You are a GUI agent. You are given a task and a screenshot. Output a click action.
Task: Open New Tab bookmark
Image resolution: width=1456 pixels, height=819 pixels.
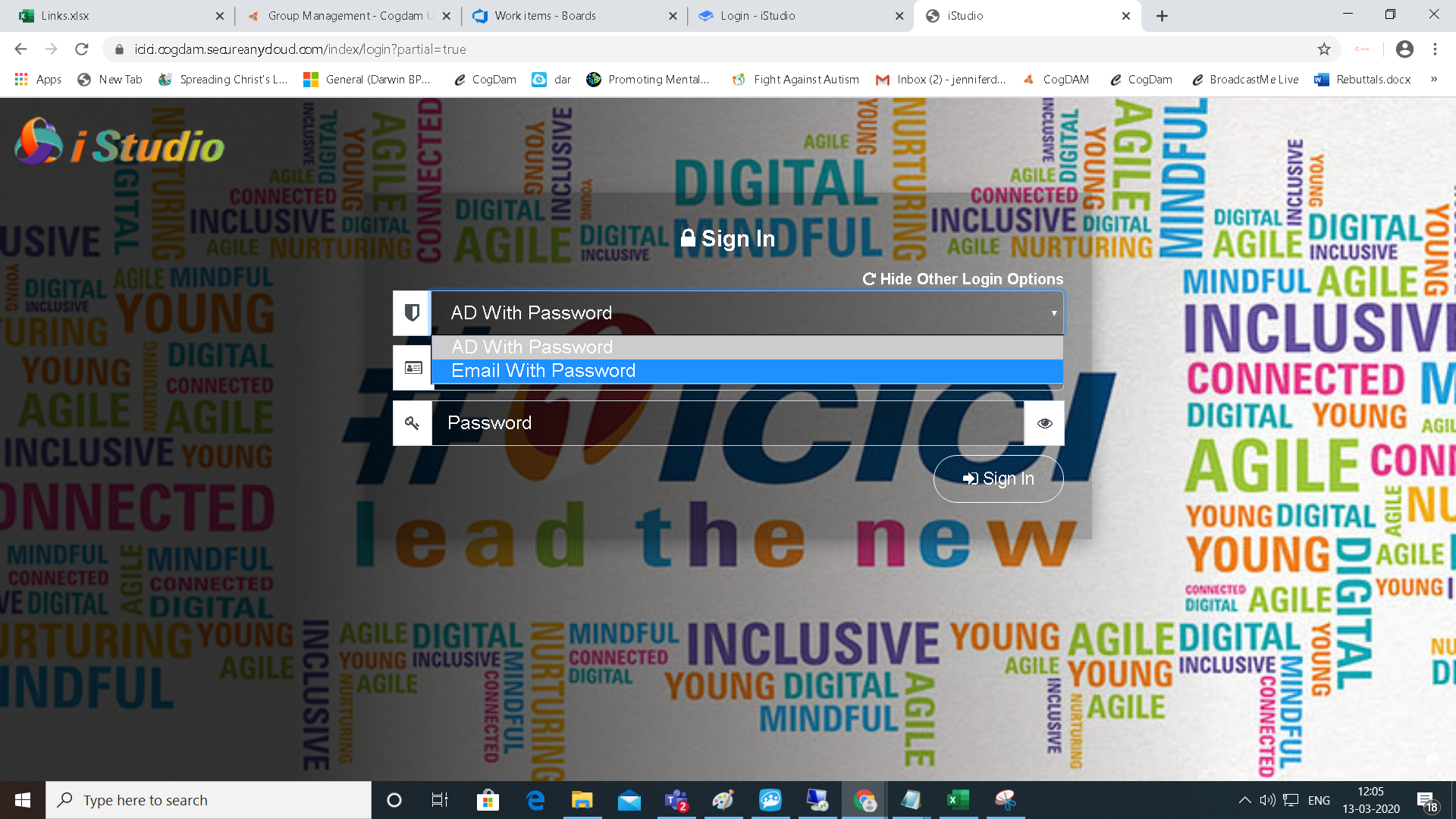pos(110,80)
